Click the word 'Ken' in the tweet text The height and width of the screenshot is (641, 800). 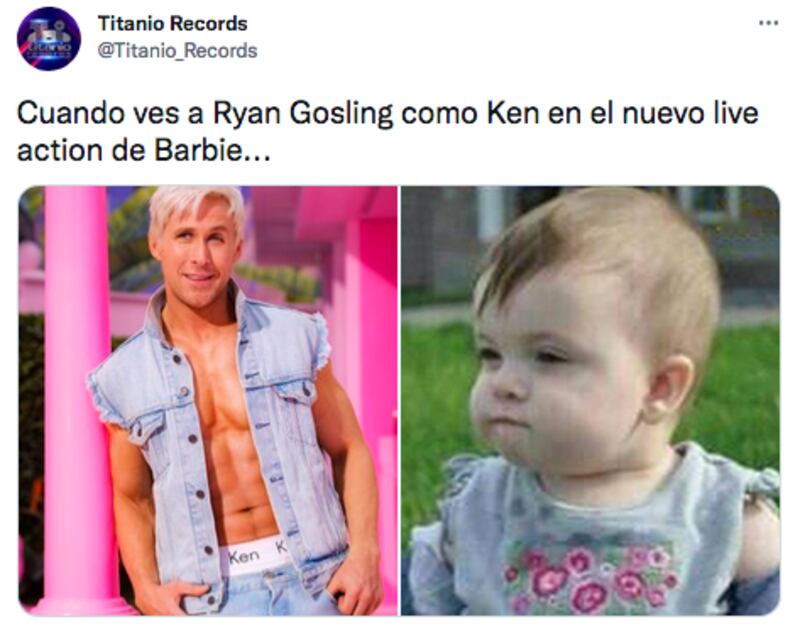pos(513,113)
